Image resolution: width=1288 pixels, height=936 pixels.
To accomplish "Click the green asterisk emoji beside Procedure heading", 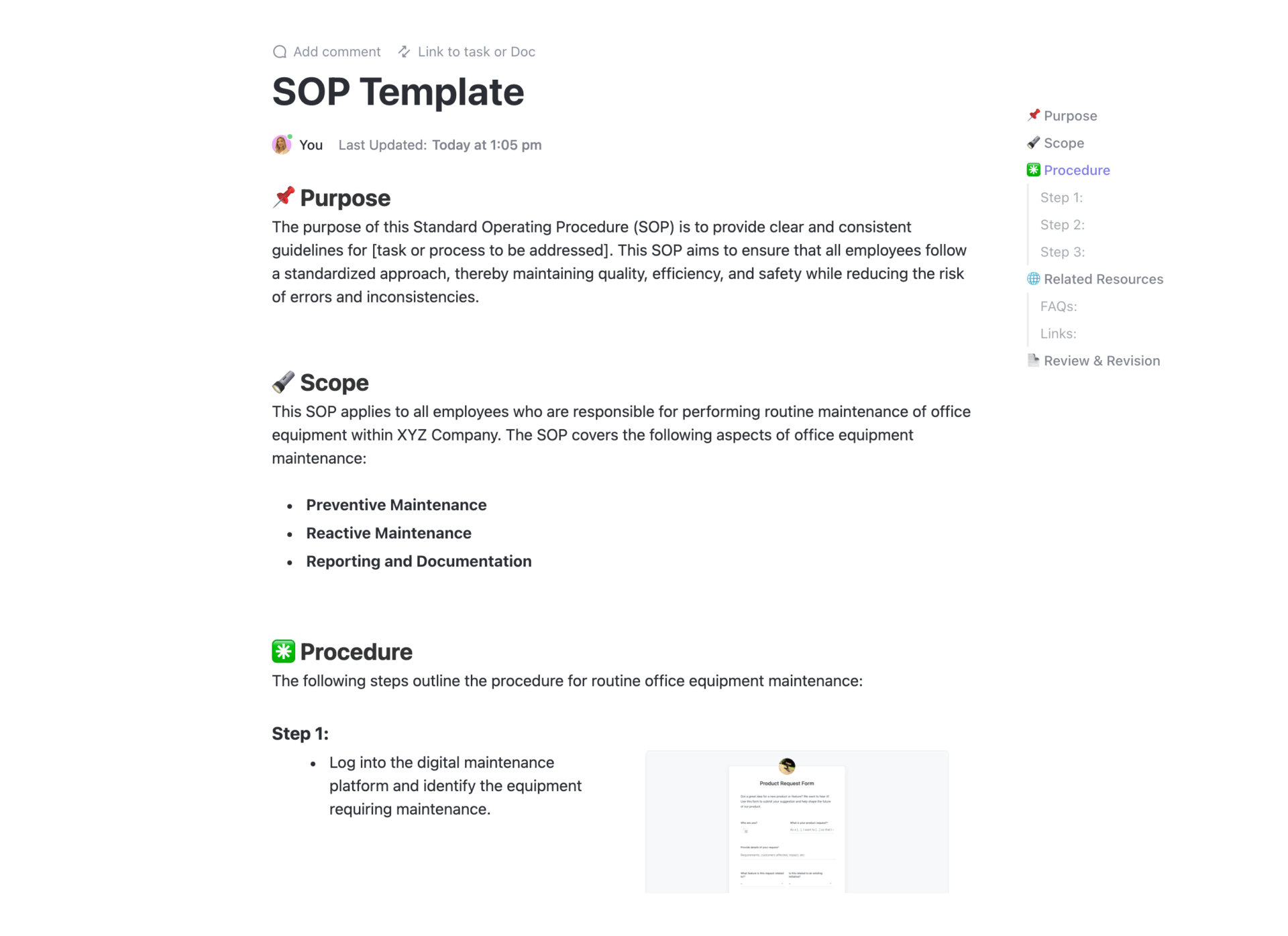I will coord(282,650).
